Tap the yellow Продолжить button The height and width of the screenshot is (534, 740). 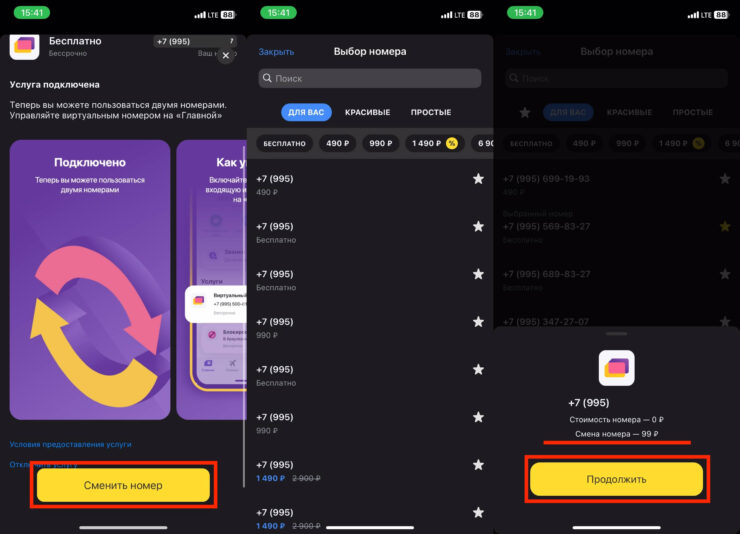point(616,479)
